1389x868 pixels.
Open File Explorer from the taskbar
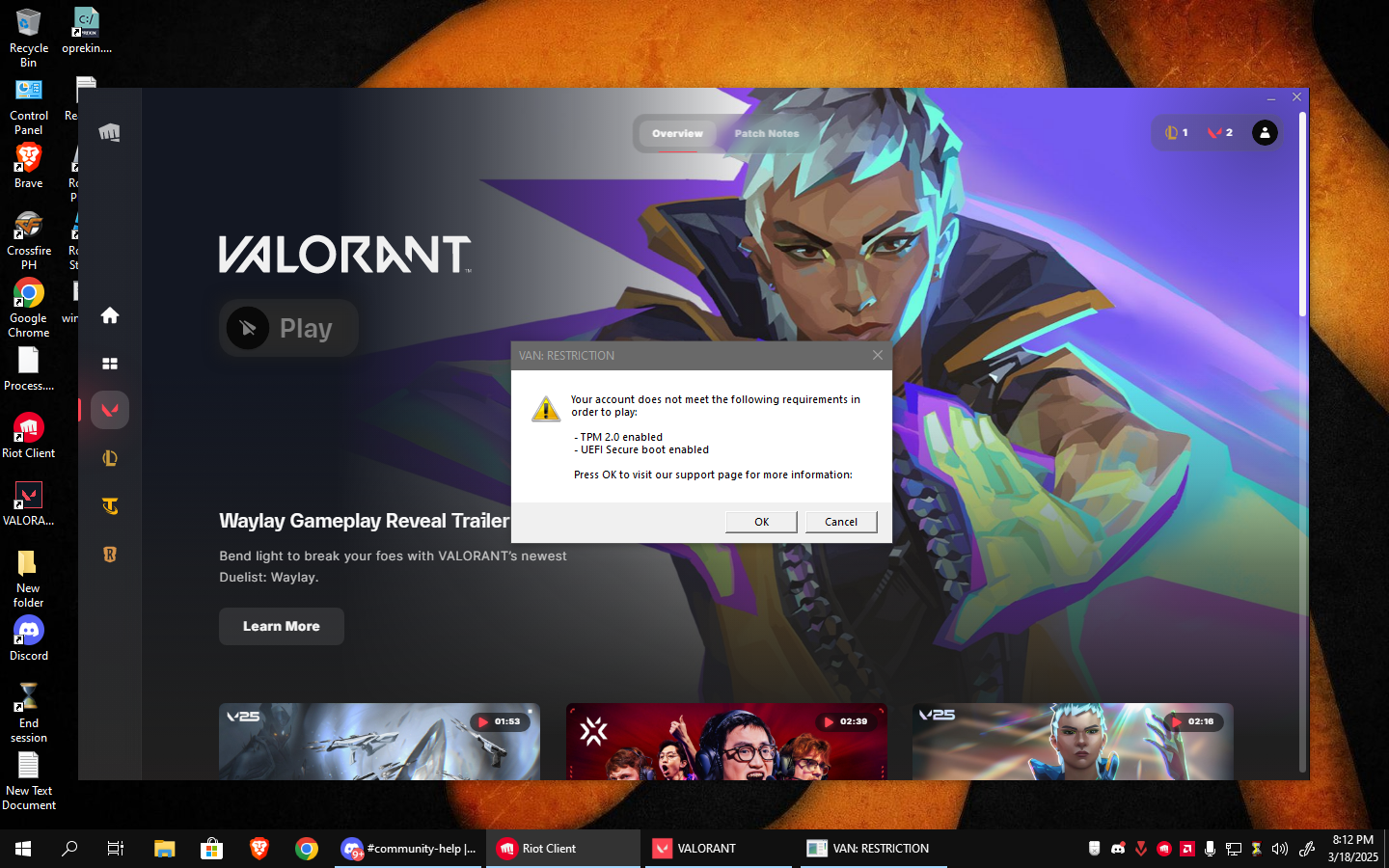coord(165,849)
